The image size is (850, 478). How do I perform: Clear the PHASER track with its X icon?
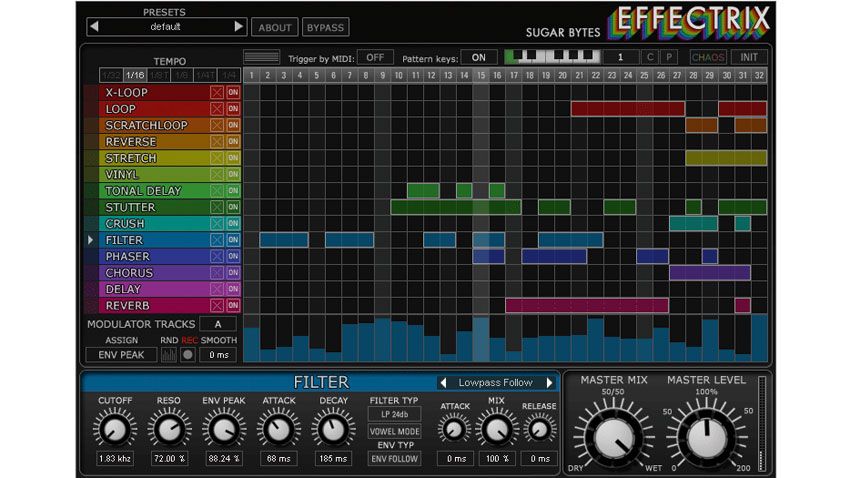coord(217,256)
